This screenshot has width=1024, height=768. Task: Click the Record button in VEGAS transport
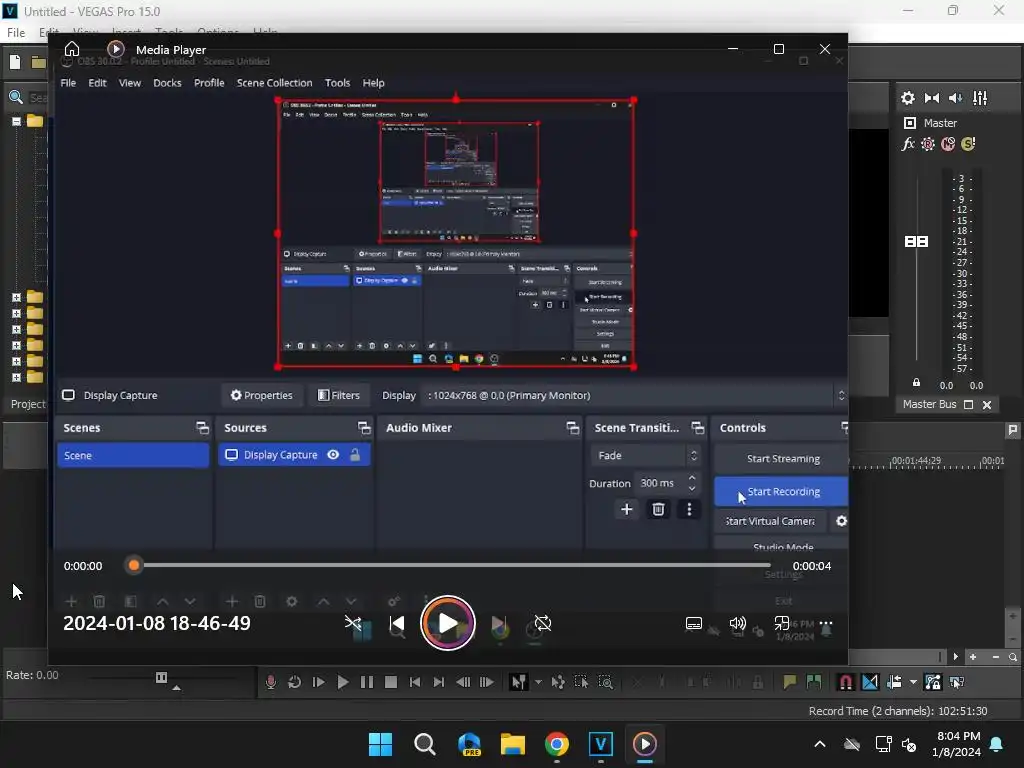point(270,682)
